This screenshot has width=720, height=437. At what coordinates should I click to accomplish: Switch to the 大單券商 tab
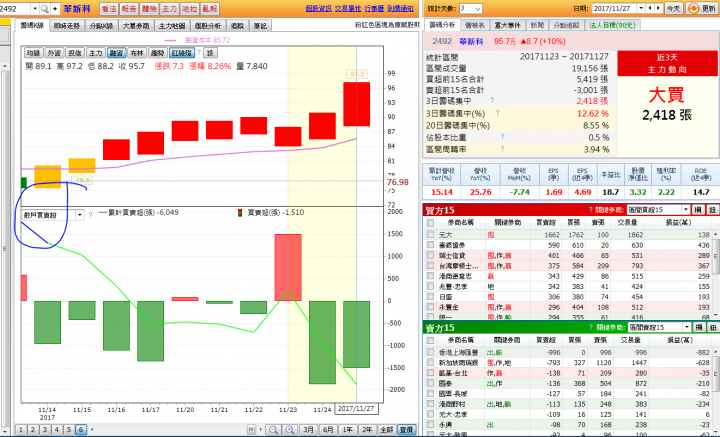point(136,26)
